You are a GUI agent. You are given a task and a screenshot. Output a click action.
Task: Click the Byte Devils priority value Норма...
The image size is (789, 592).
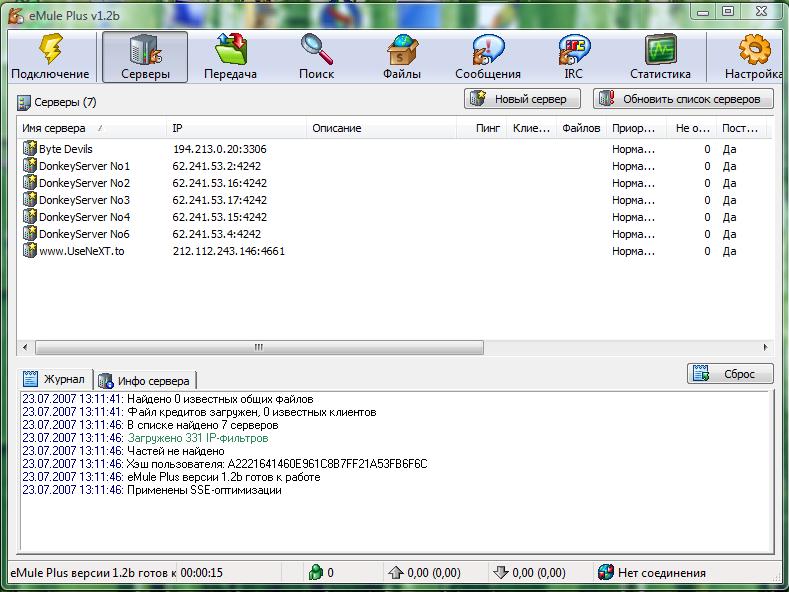pos(634,149)
